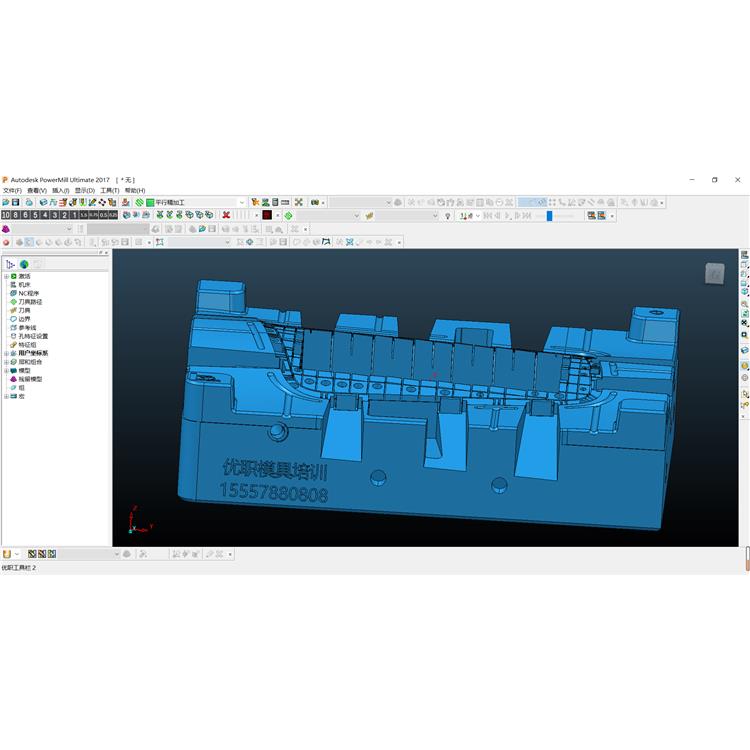750x750 pixels.
Task: Click the 10 numbered toolbar button
Action: click(6, 215)
